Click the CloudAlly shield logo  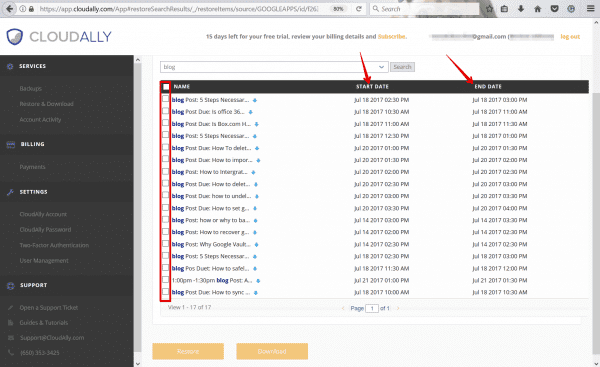point(15,37)
